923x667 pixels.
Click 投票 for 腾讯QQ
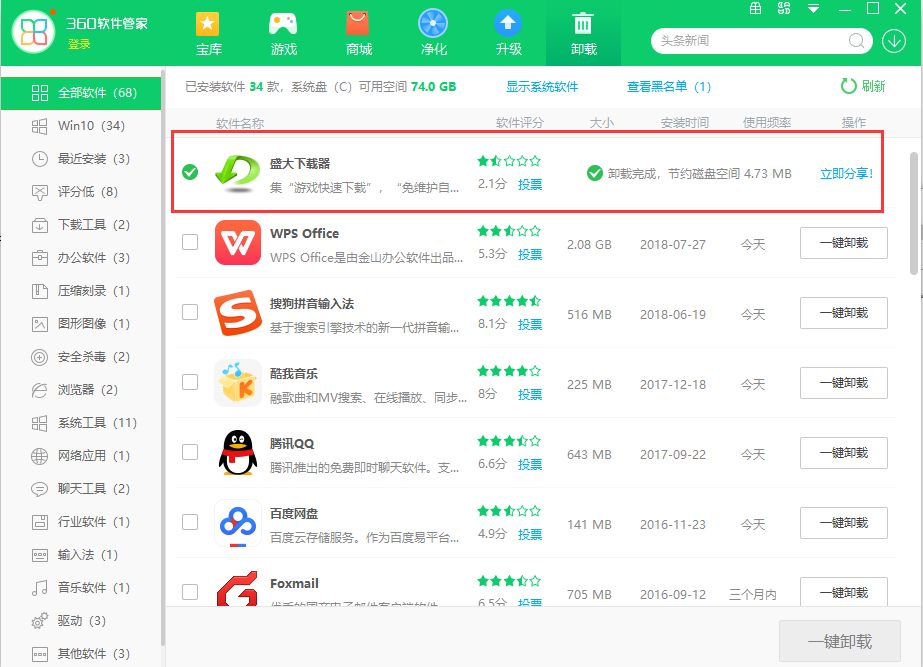(530, 464)
